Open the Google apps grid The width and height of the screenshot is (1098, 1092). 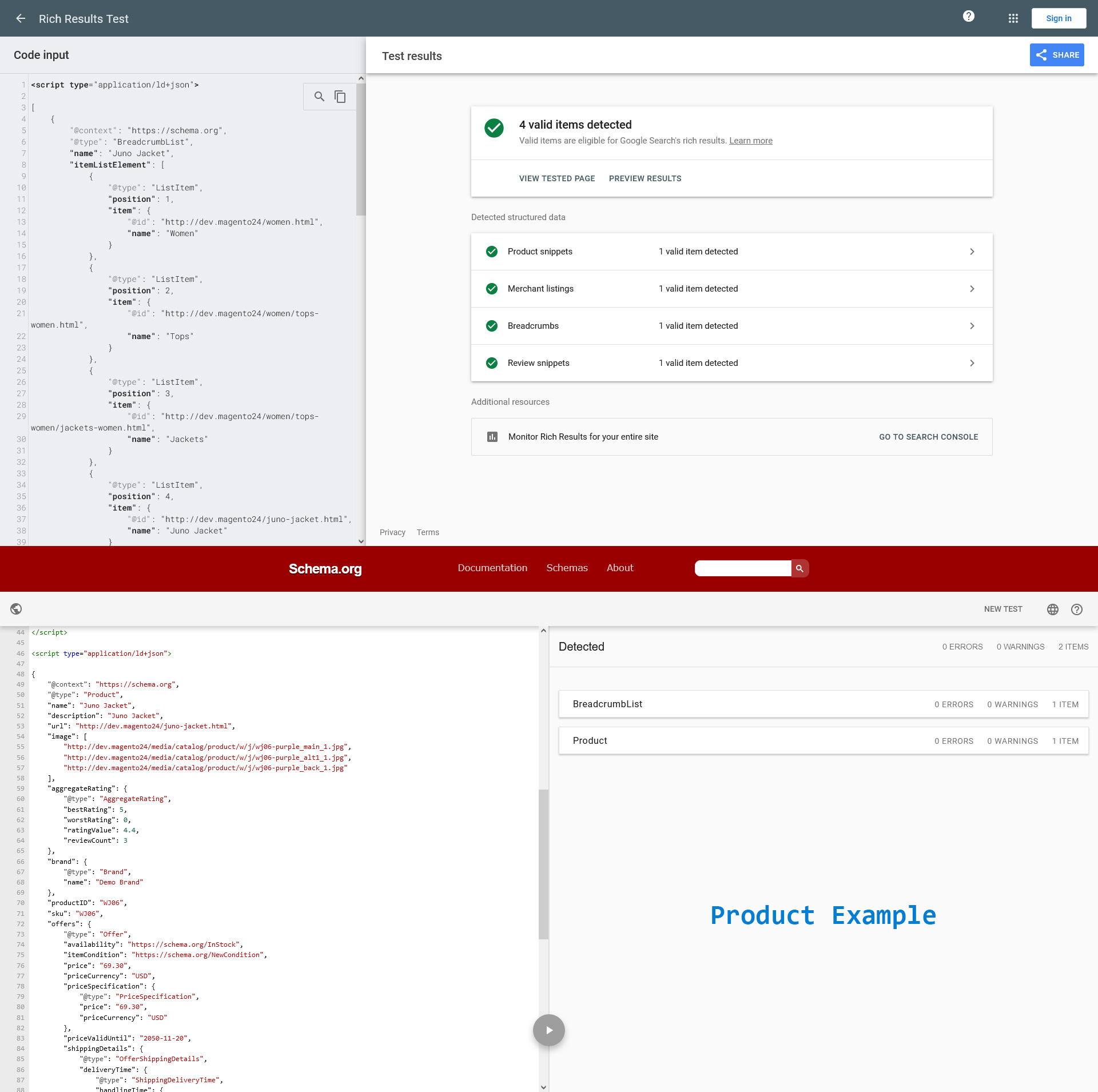[1013, 18]
